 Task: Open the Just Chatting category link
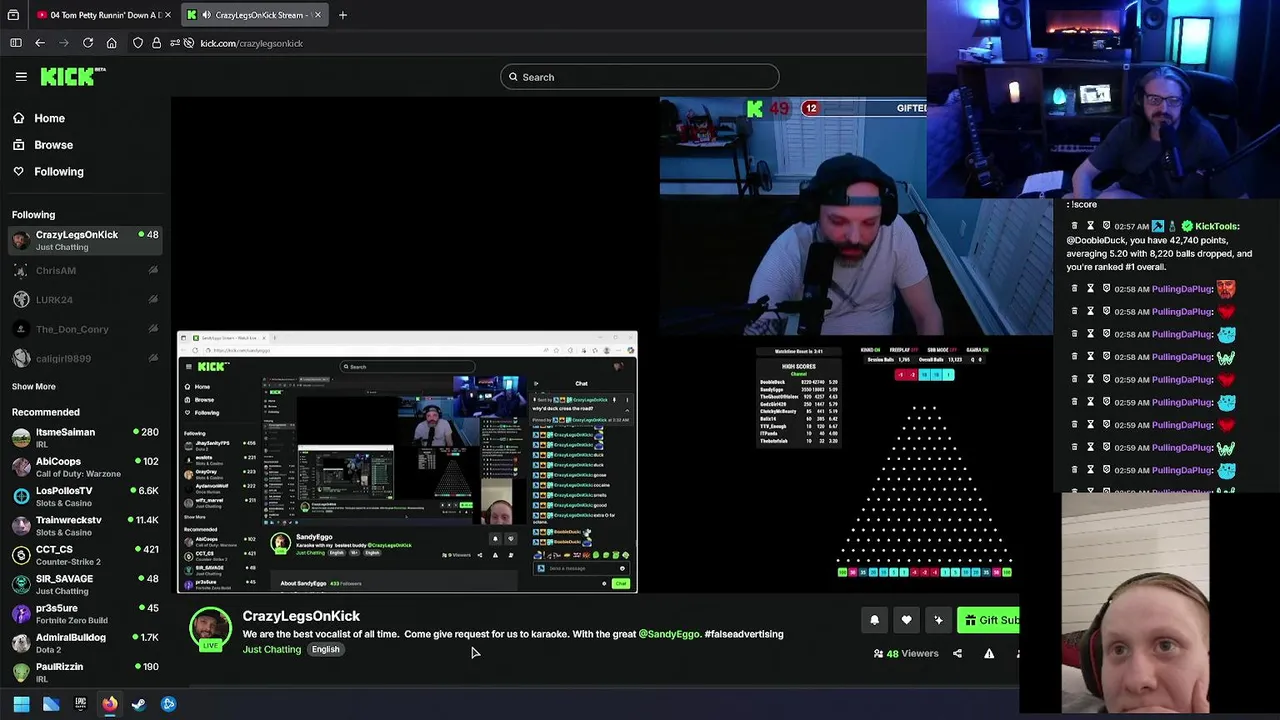click(272, 650)
